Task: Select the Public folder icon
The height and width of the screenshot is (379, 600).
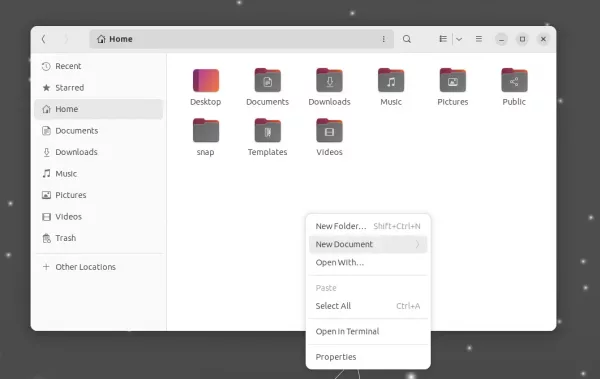Action: [x=514, y=80]
